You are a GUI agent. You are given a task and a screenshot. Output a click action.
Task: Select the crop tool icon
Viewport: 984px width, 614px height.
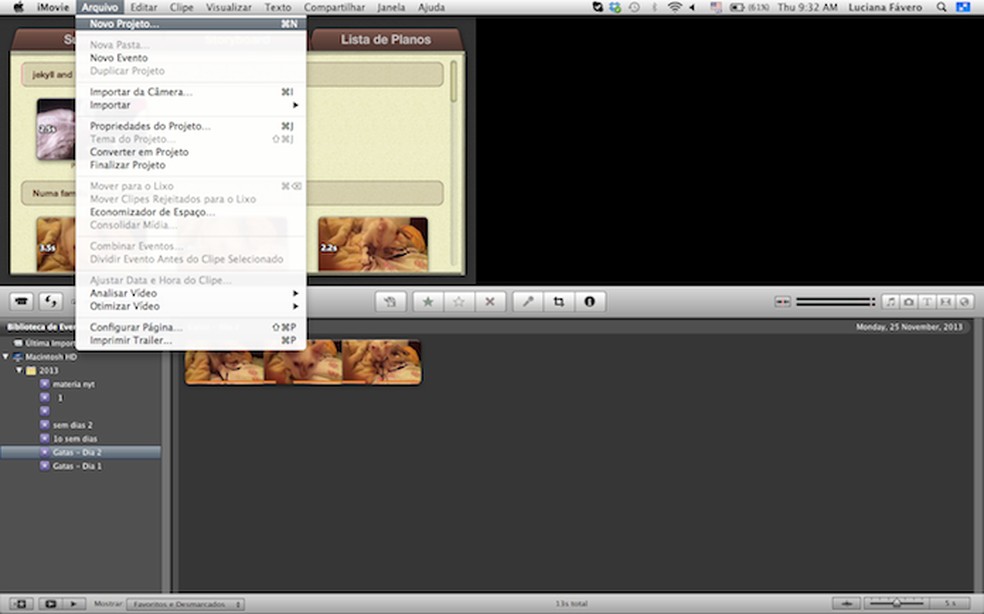point(558,301)
